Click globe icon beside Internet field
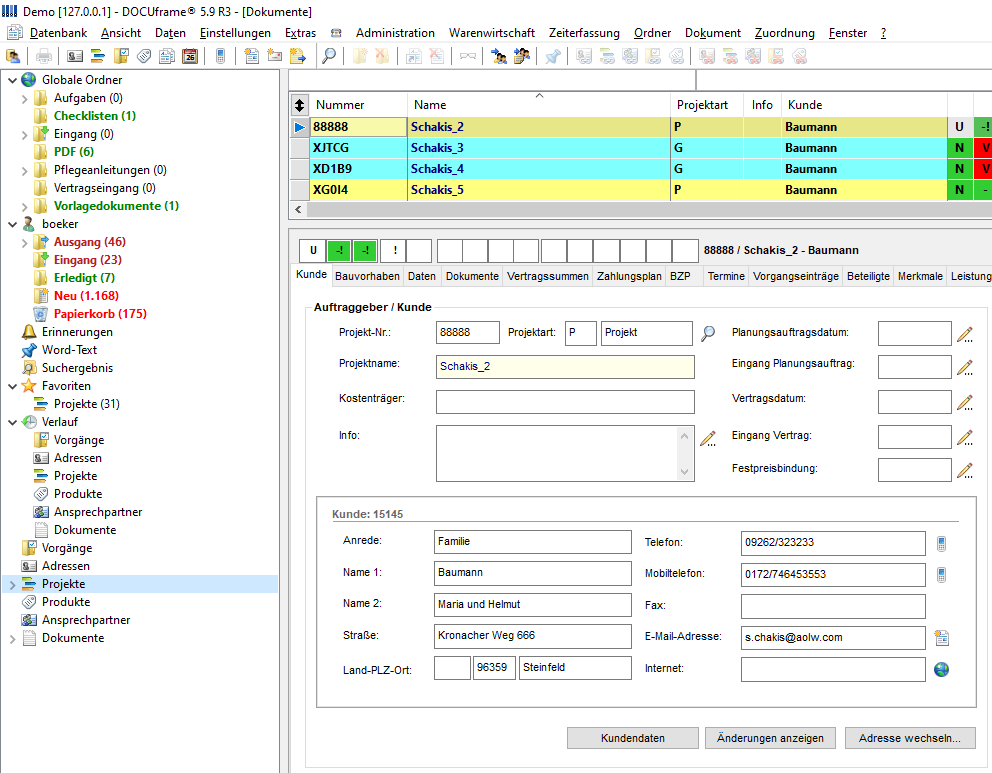Viewport: 992px width, 773px height. [x=941, y=669]
